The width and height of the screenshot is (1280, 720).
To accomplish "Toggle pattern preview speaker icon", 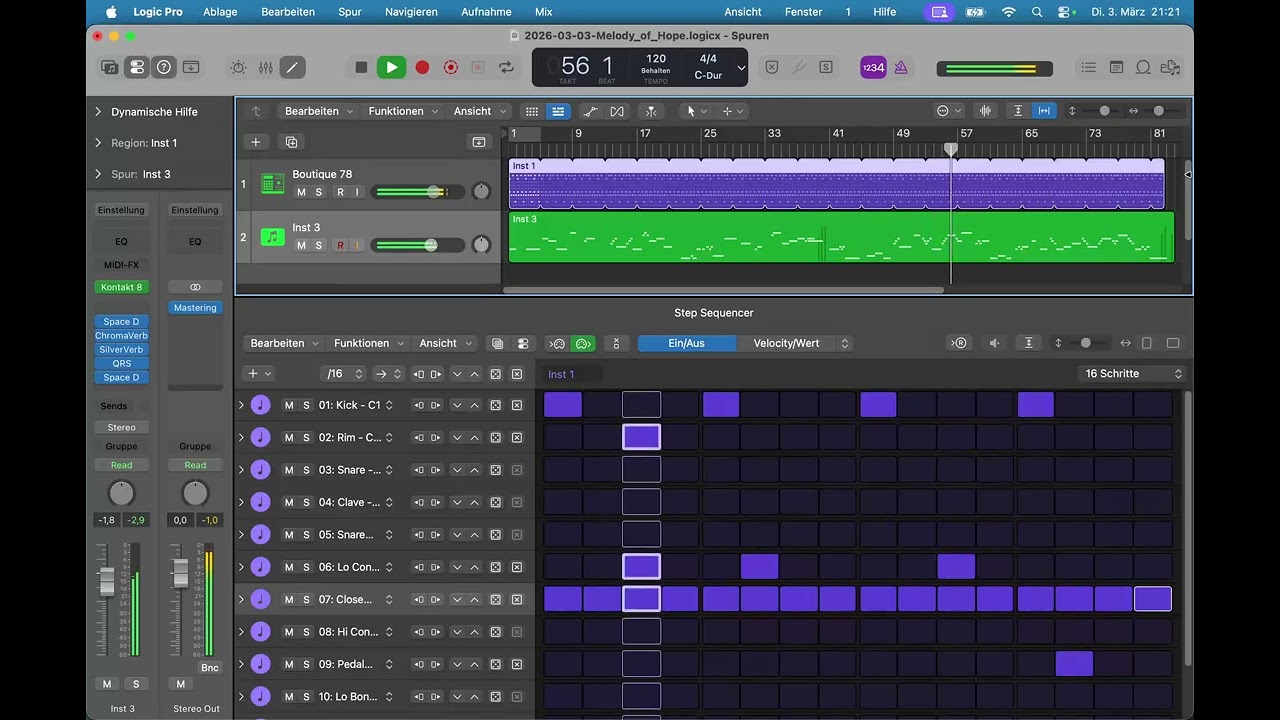I will point(994,343).
